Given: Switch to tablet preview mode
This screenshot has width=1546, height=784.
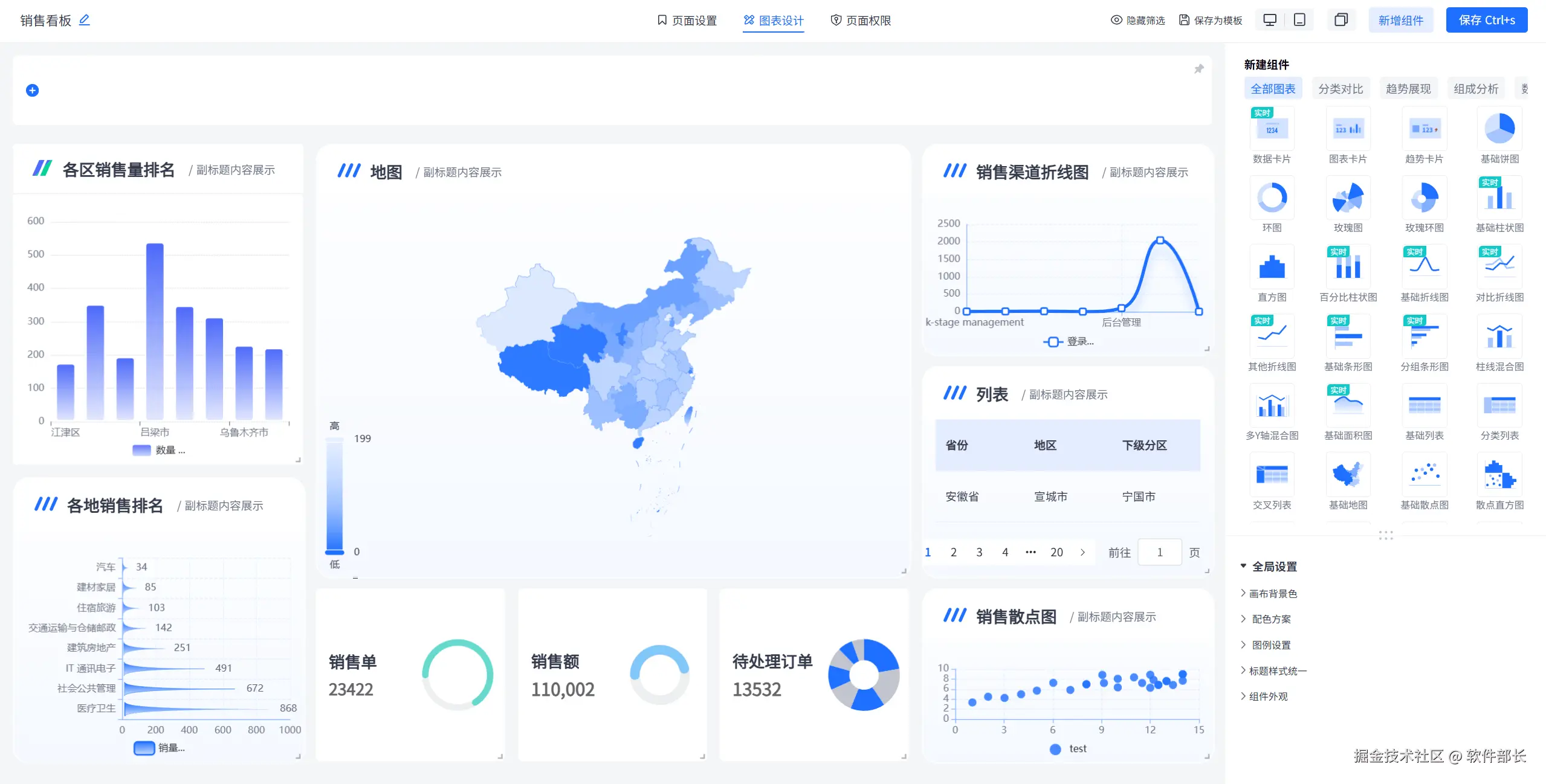Looking at the screenshot, I should point(1299,20).
